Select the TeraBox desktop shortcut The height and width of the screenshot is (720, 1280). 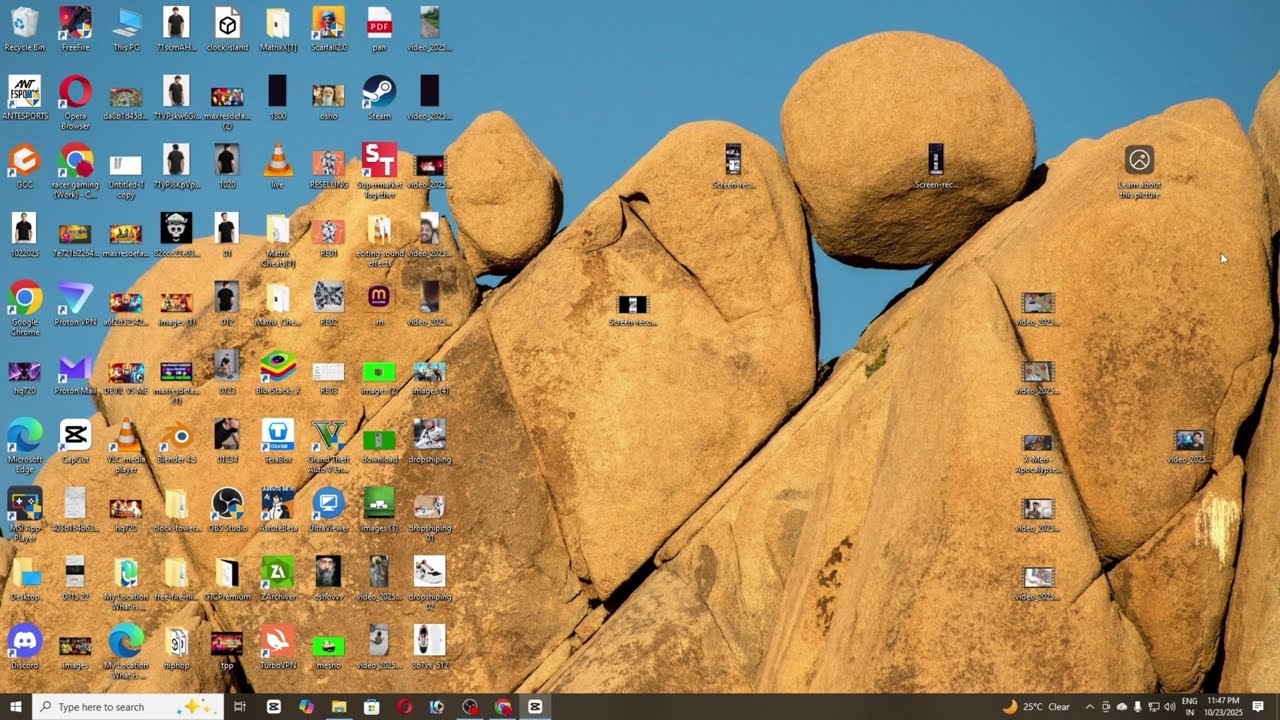pyautogui.click(x=278, y=441)
